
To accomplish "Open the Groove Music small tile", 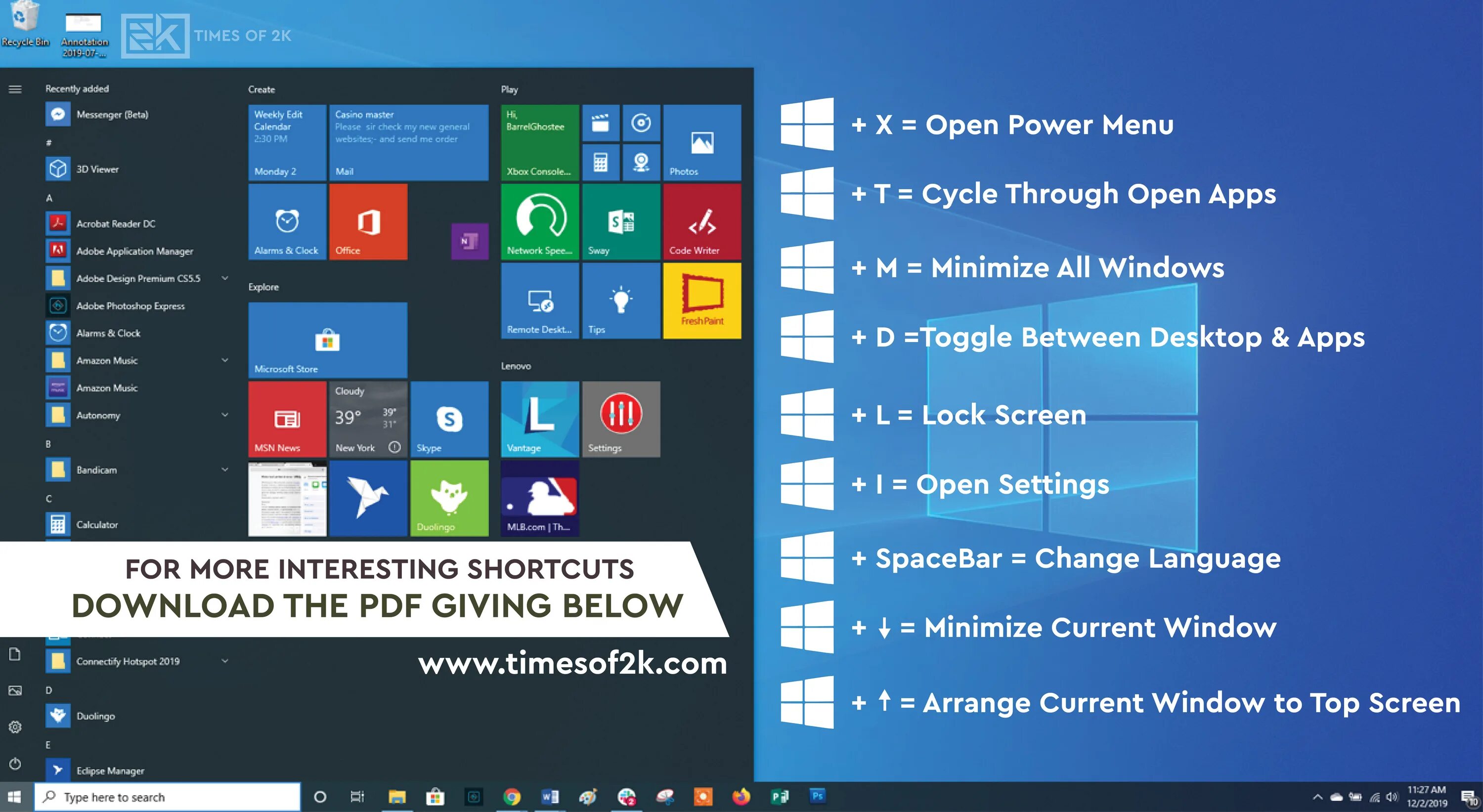I will pyautogui.click(x=641, y=123).
